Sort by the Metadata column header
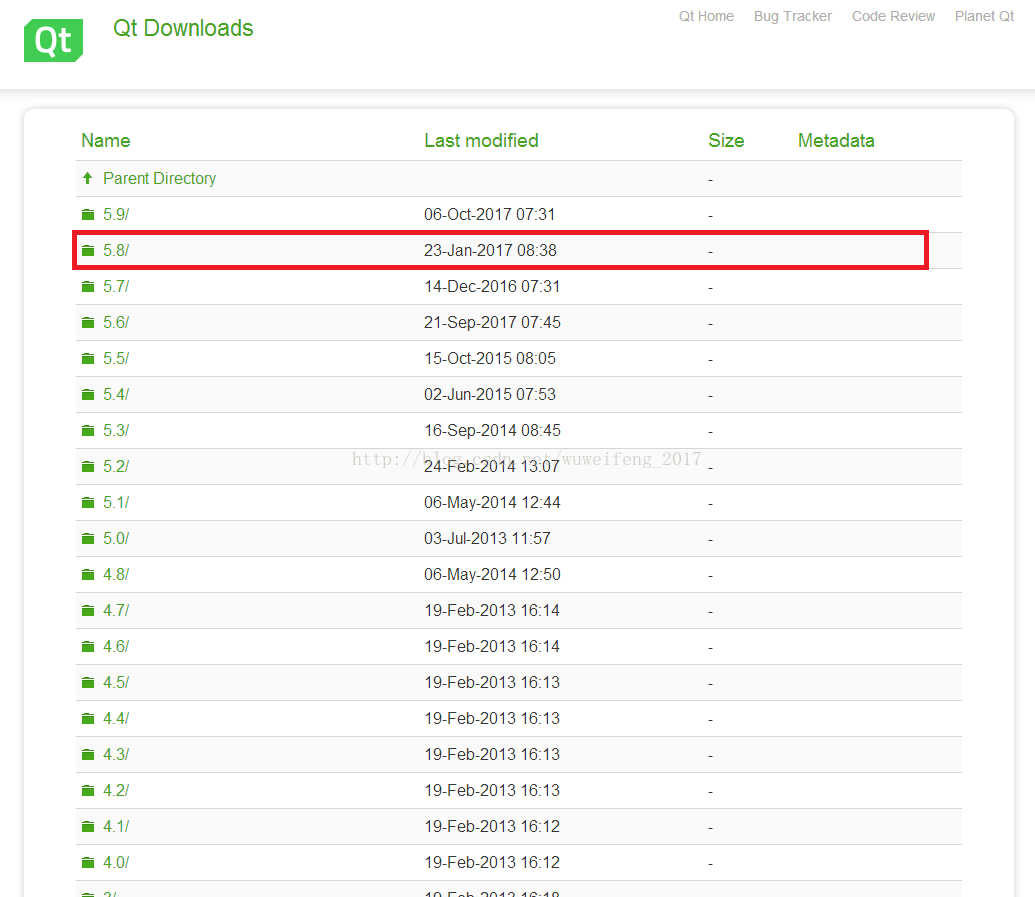This screenshot has height=897, width=1035. tap(836, 141)
